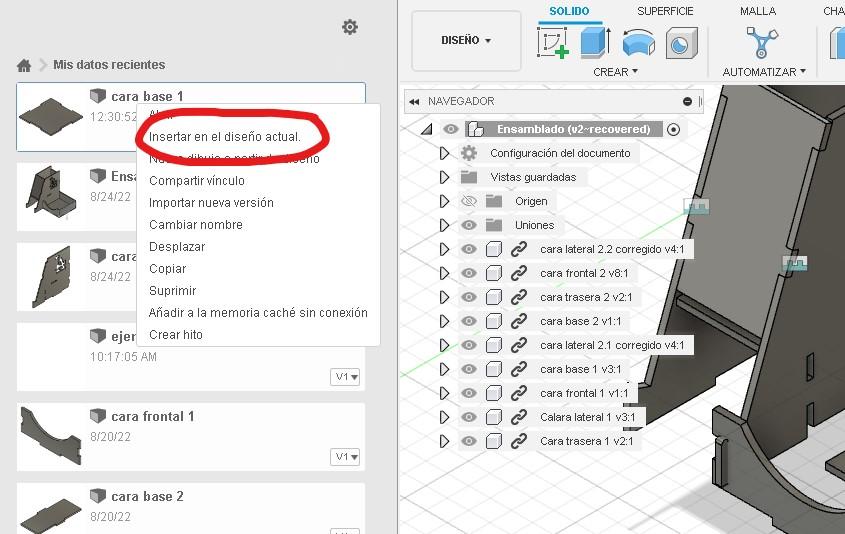Hide cara base 1 v3:1 component

pos(469,369)
